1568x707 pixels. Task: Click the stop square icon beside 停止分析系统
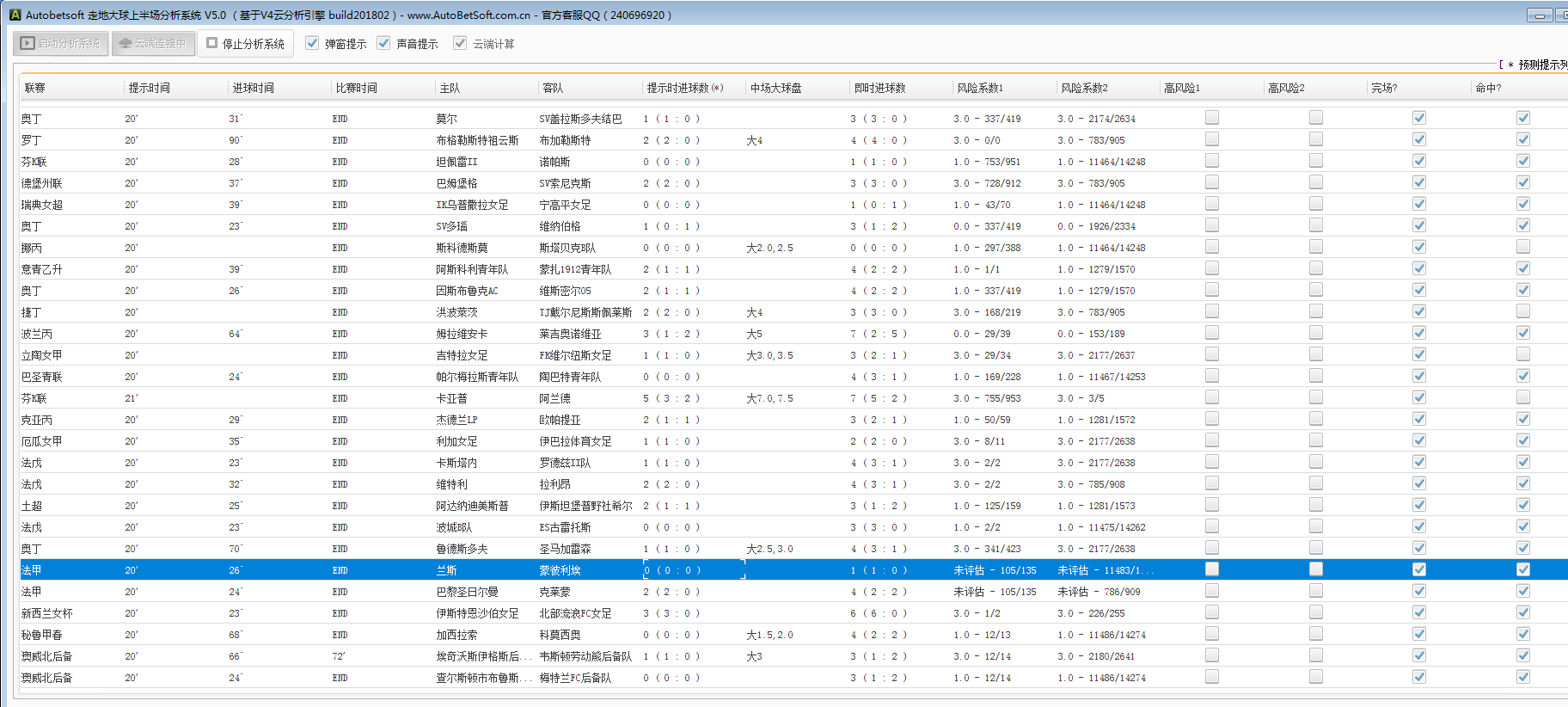click(x=212, y=43)
